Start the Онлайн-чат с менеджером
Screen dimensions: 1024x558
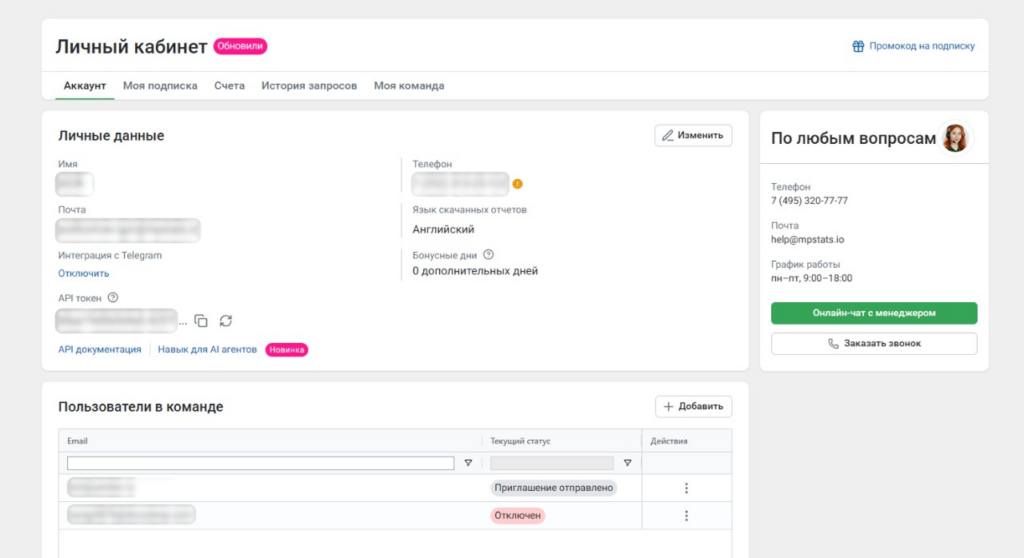click(x=874, y=313)
